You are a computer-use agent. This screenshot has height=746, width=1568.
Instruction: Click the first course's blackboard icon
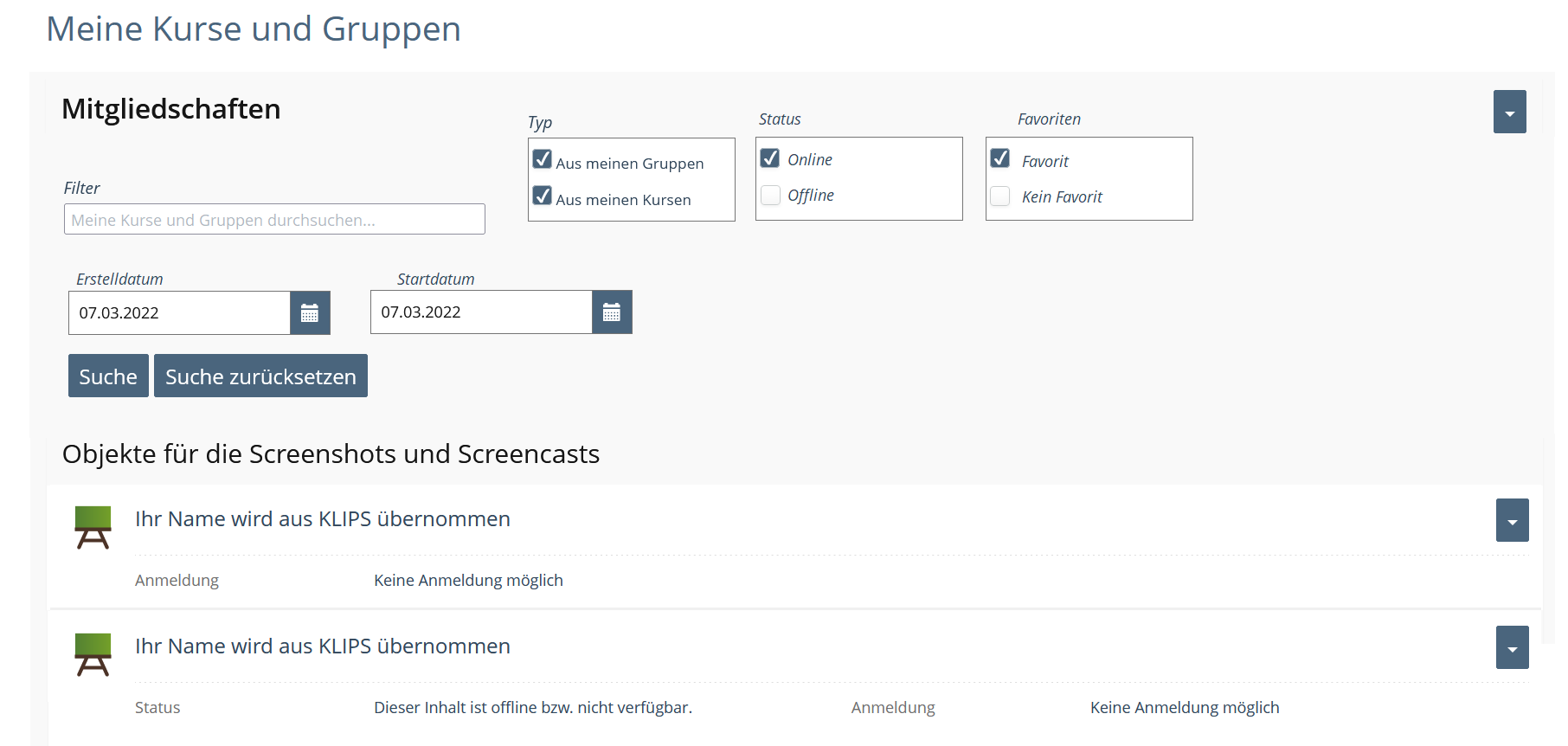[93, 527]
